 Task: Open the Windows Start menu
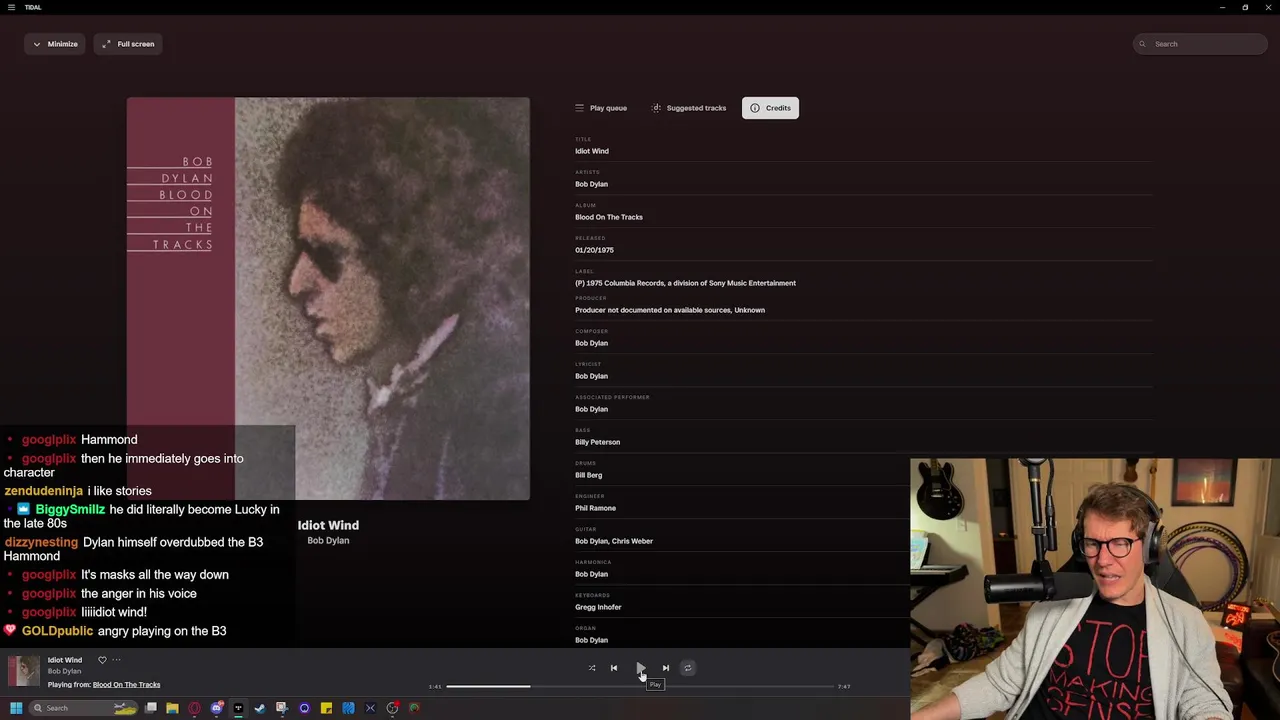[x=16, y=708]
